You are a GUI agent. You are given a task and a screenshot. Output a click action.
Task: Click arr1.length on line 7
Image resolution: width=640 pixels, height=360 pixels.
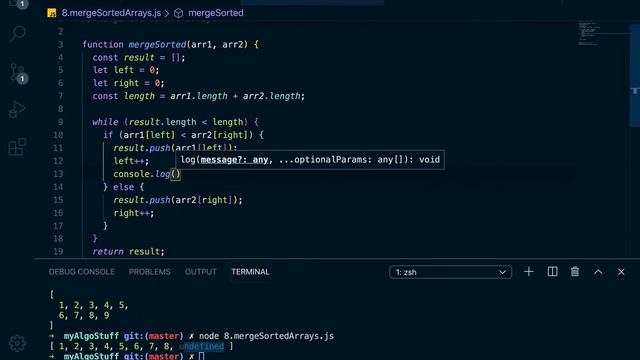pyautogui.click(x=199, y=96)
